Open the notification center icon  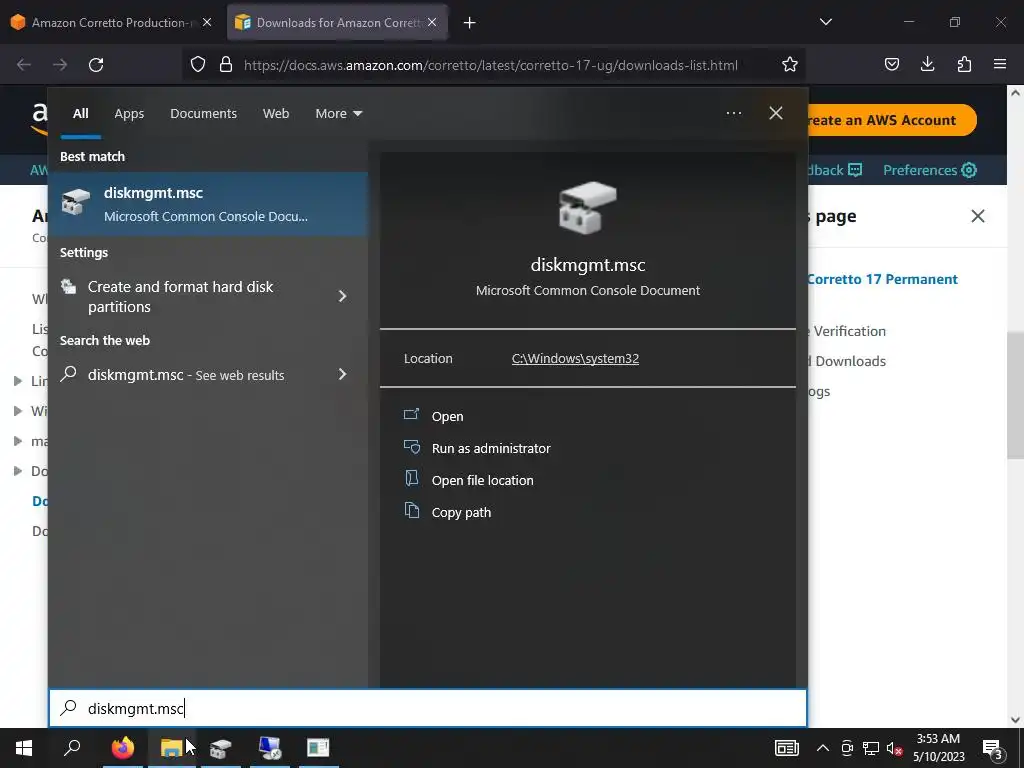pyautogui.click(x=992, y=750)
